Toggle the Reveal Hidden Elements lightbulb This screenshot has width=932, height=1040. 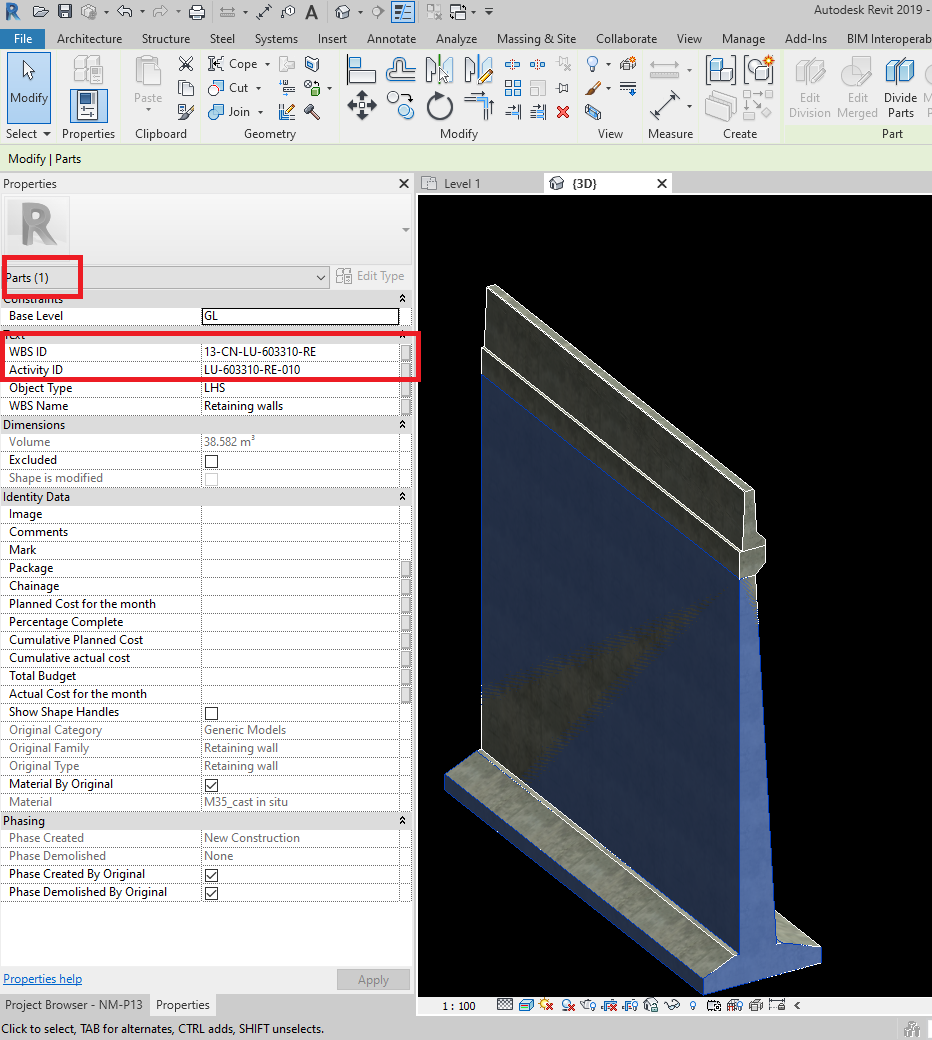coord(692,1005)
